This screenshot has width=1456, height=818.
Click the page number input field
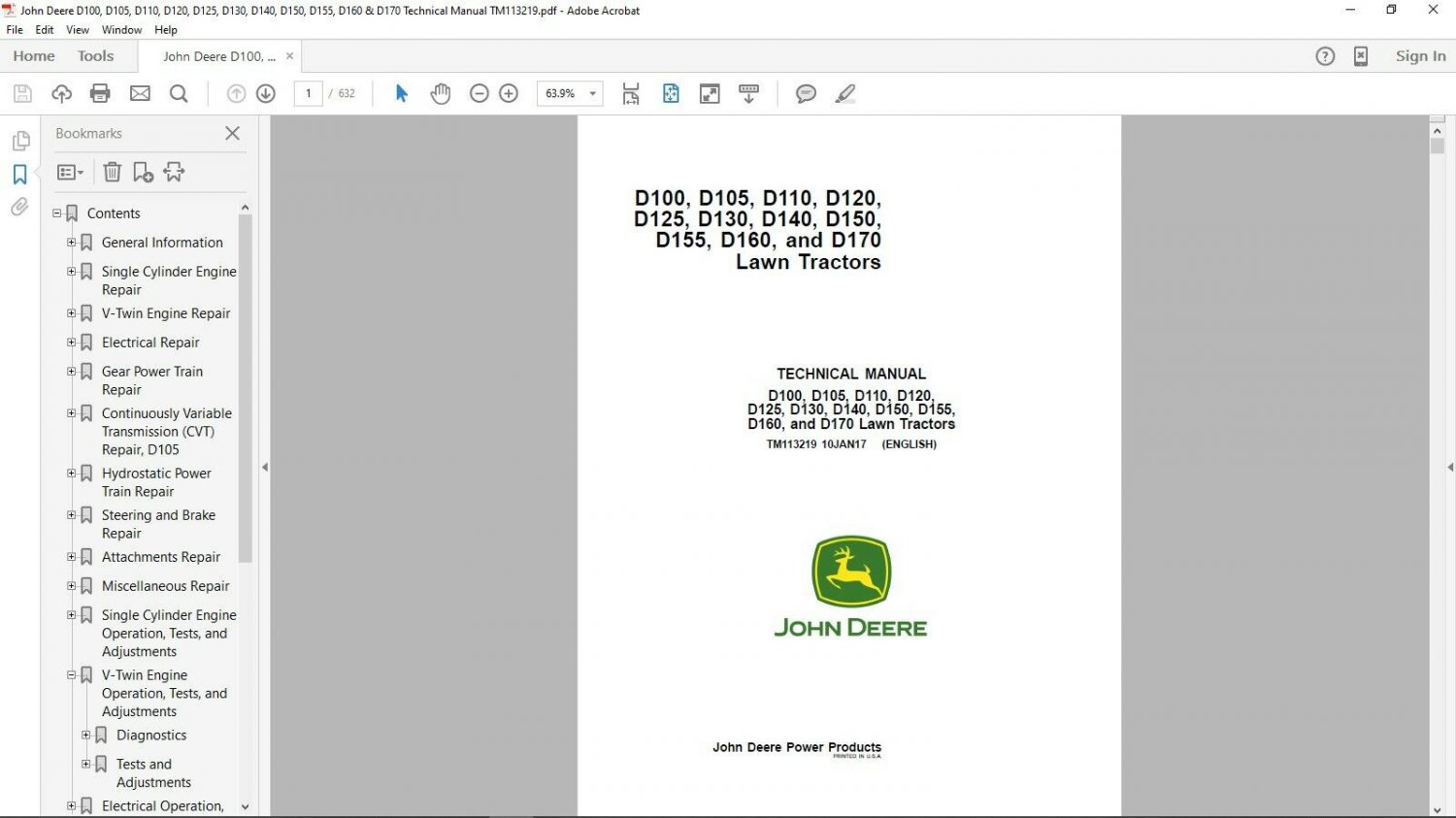point(309,93)
